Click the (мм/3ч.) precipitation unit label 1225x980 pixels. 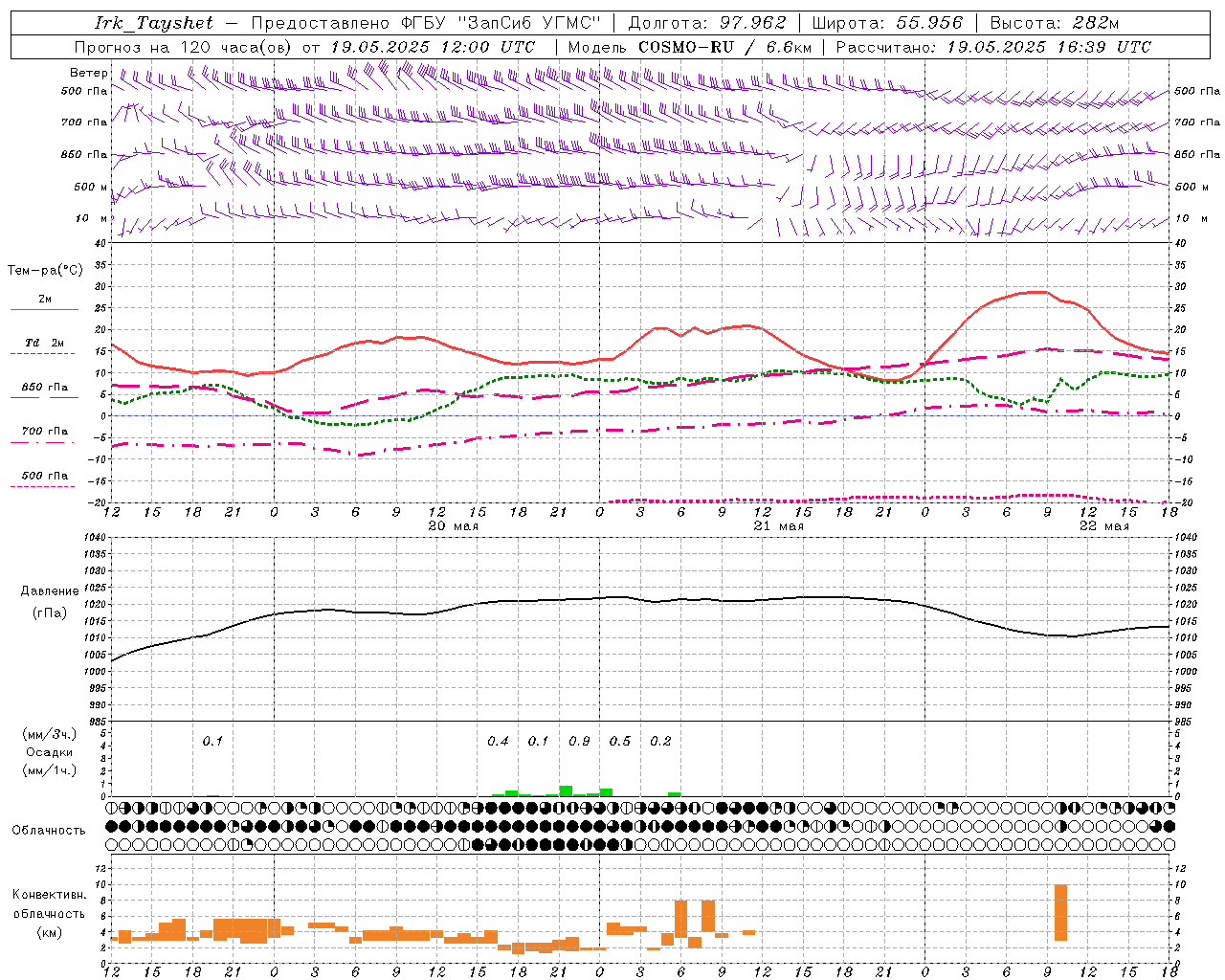click(50, 734)
